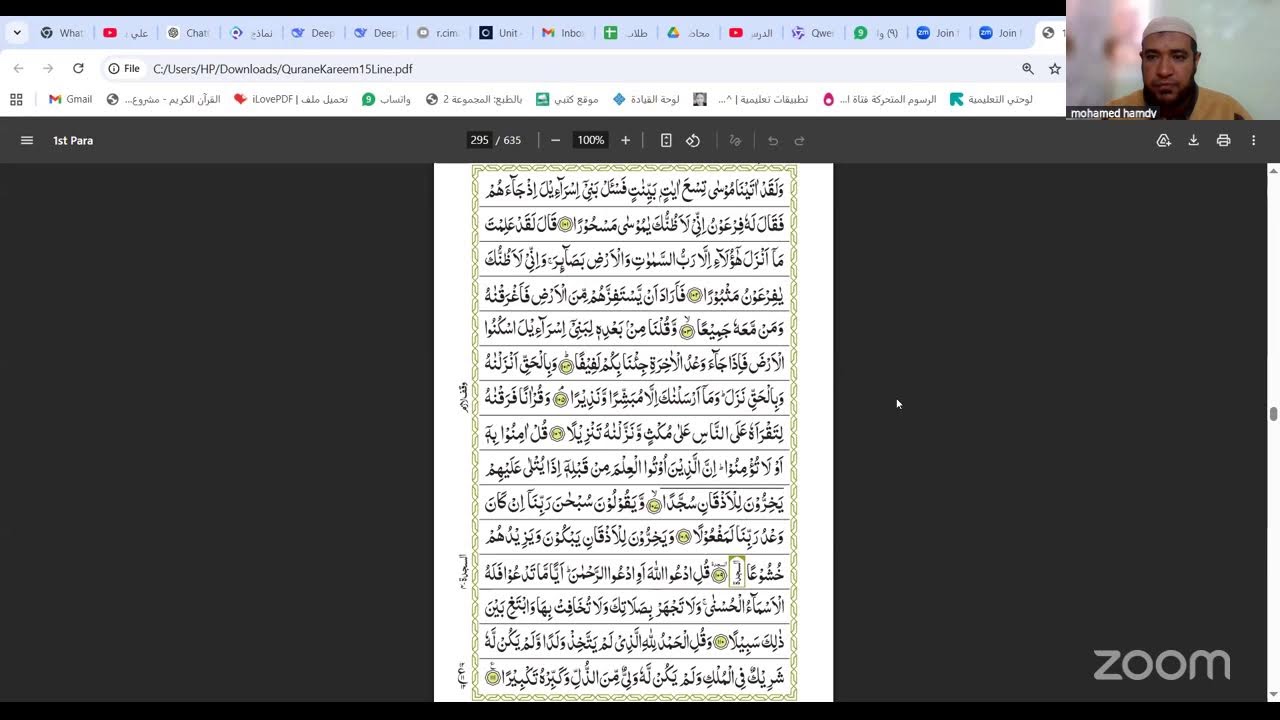Open the بالطبع: المجموعة 2 bookmark
Screen dimensions: 1280x720
click(x=474, y=99)
